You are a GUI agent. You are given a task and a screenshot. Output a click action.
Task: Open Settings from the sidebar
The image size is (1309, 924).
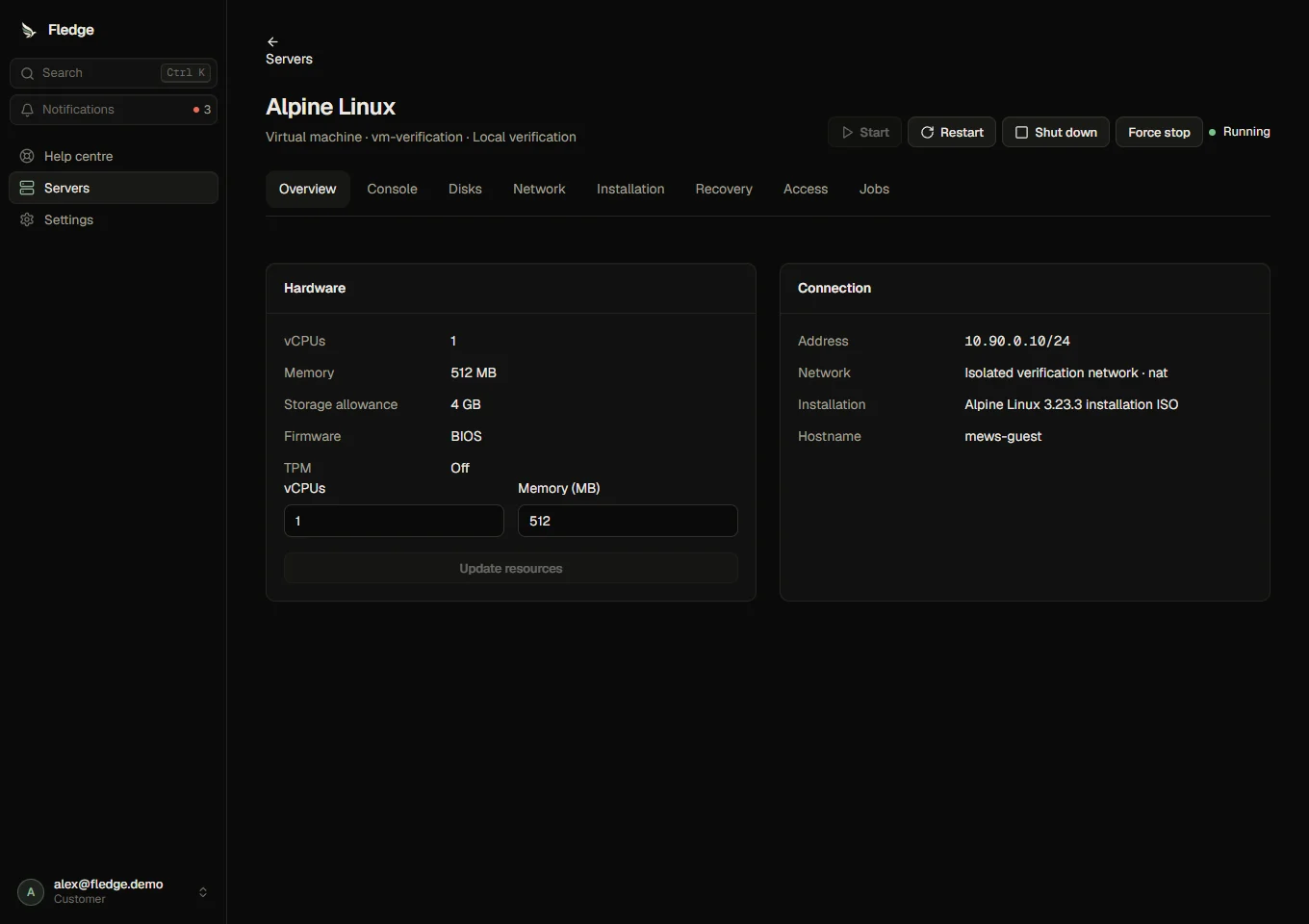[x=114, y=219]
